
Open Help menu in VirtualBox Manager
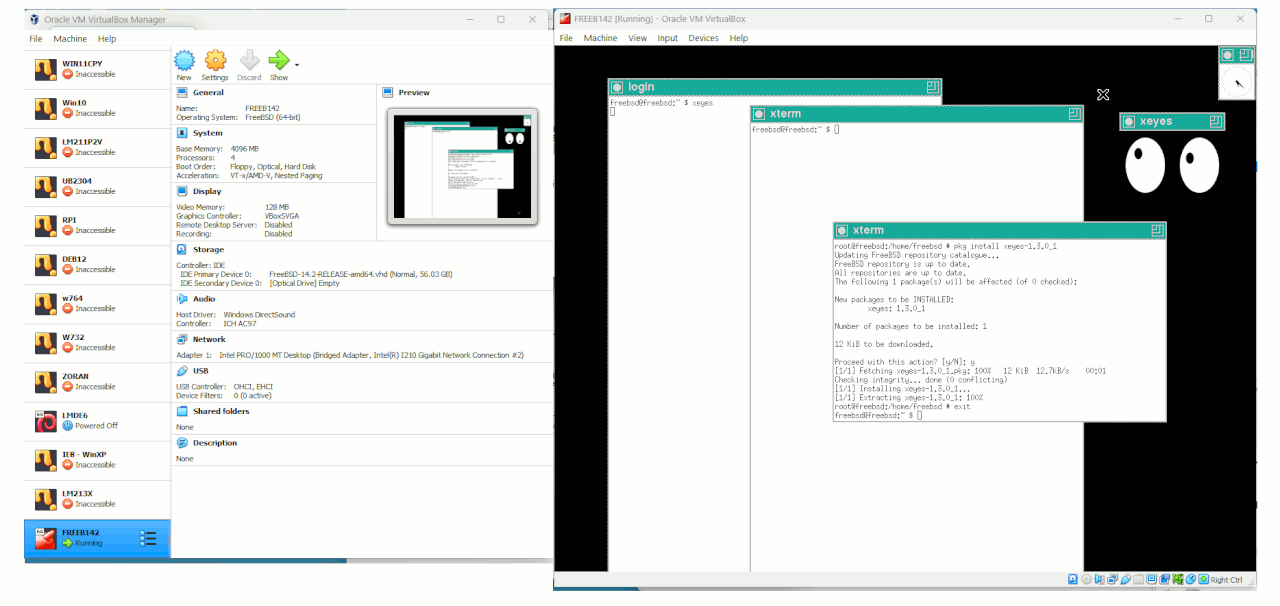coord(107,39)
